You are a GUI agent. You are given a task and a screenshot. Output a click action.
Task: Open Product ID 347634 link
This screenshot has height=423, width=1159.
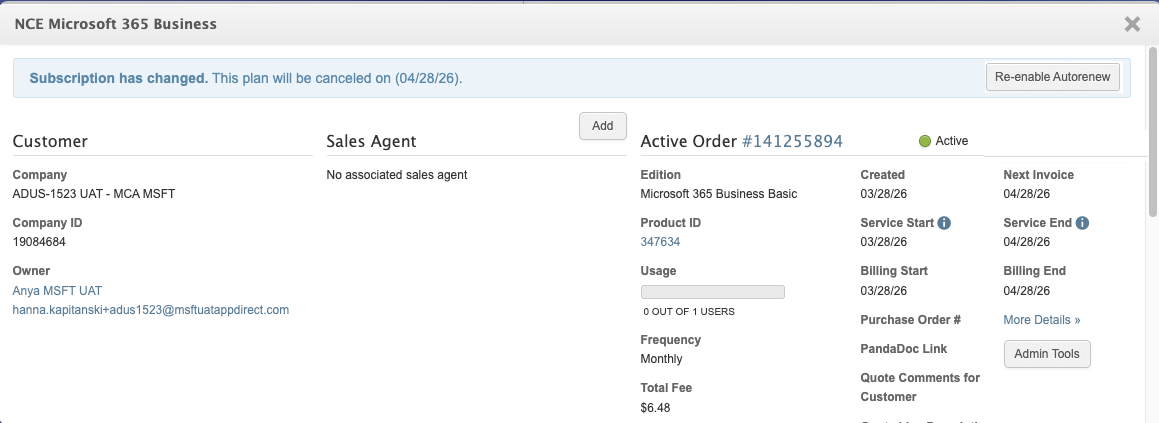tap(660, 242)
